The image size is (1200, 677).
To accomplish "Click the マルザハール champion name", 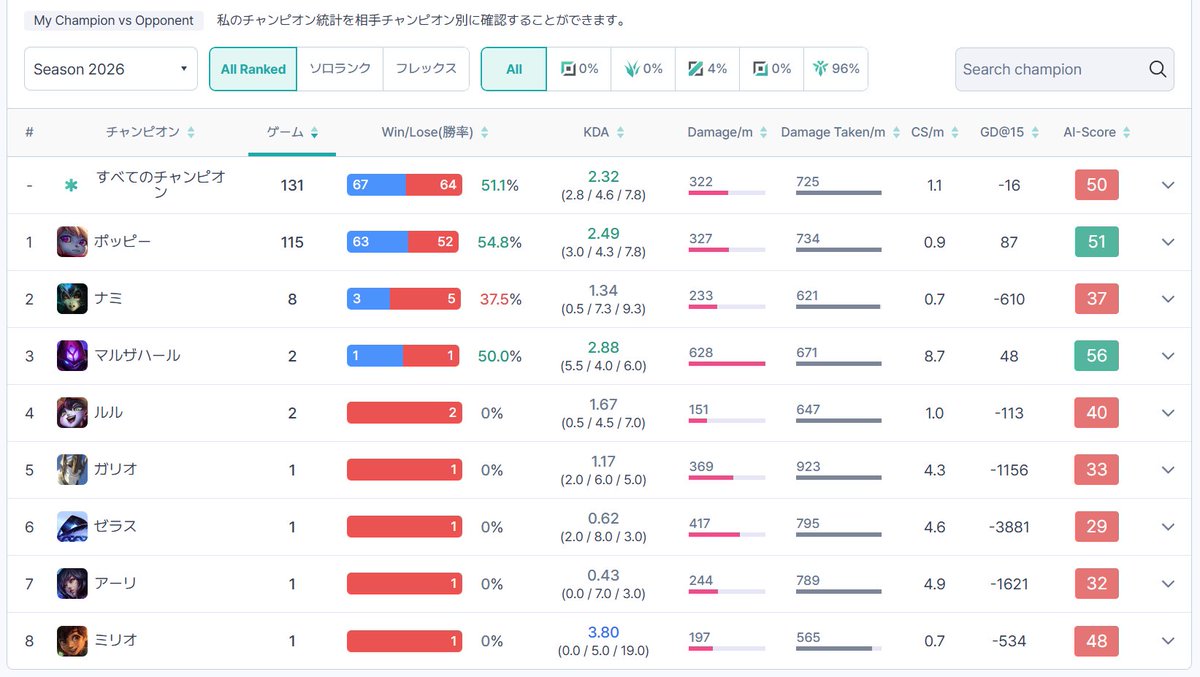I will pos(137,356).
